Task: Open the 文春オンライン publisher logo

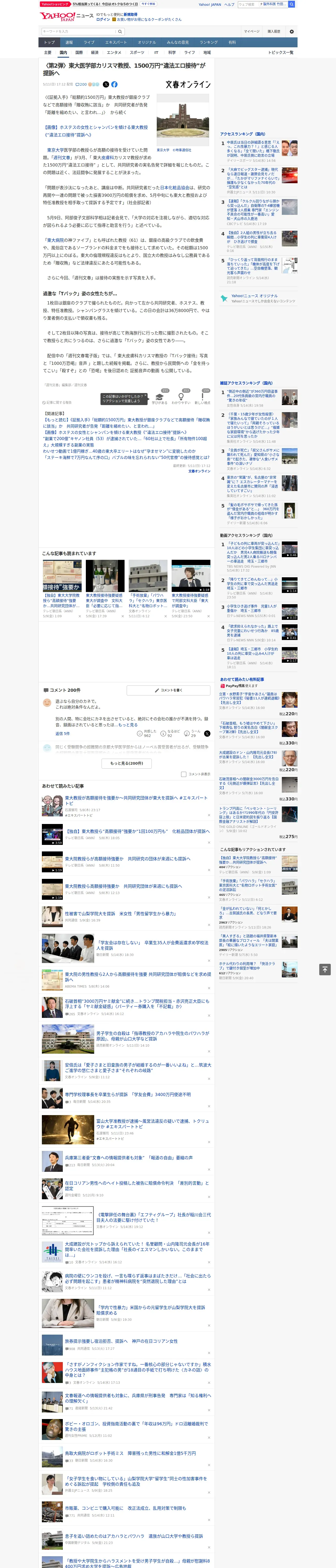Action: pos(188,85)
